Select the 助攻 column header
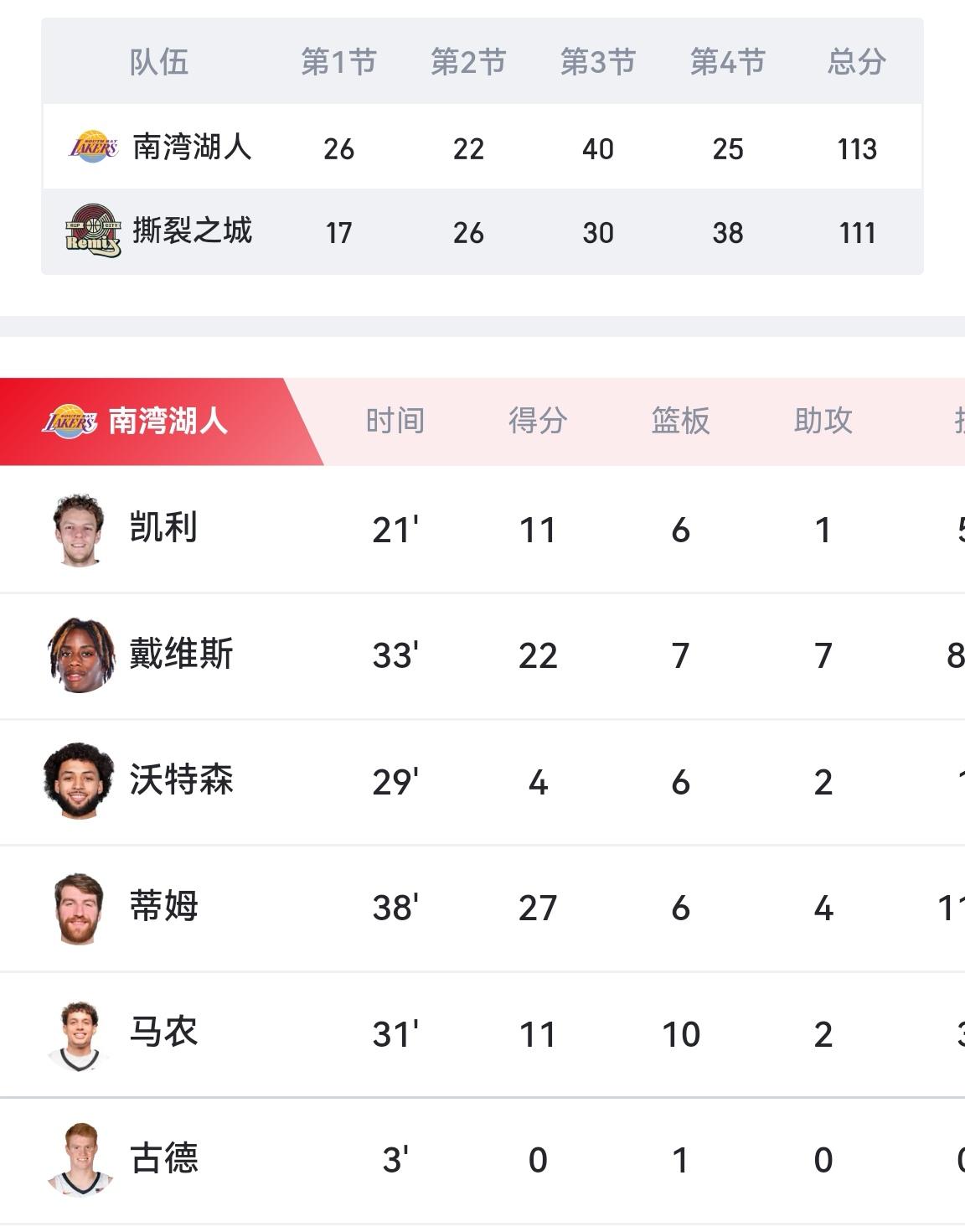 tap(823, 422)
